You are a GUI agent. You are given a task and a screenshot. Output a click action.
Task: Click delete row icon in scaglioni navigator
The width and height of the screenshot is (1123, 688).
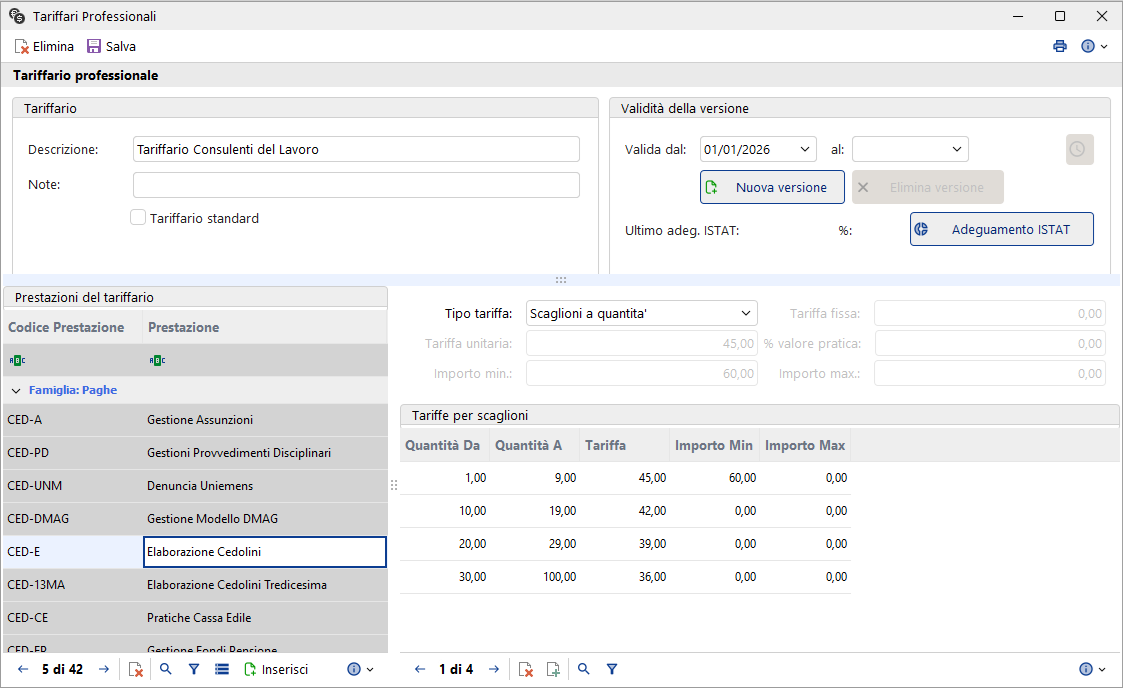(526, 669)
